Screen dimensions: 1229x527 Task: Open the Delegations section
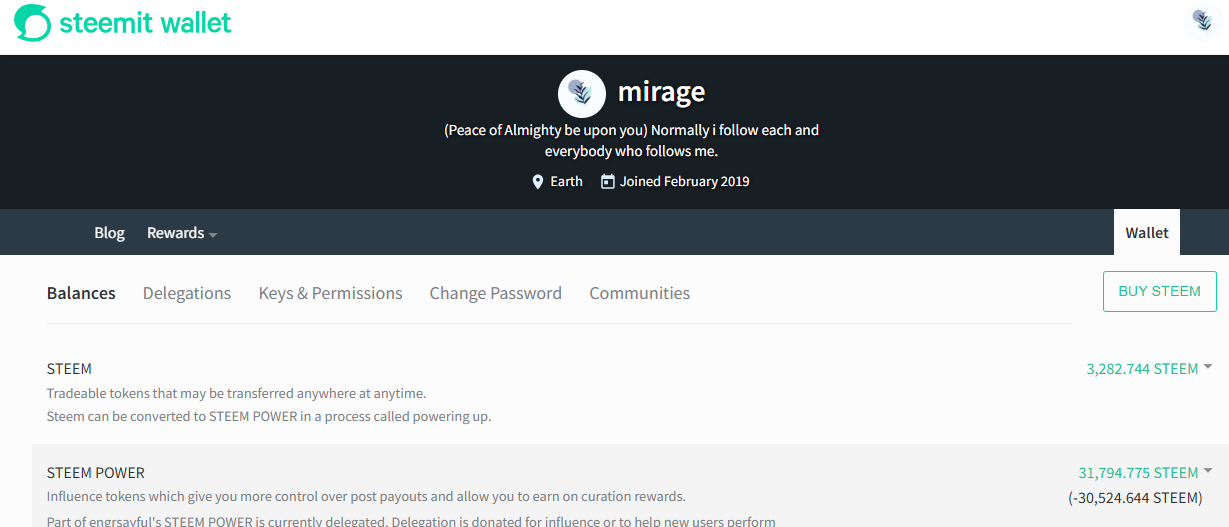pos(187,293)
